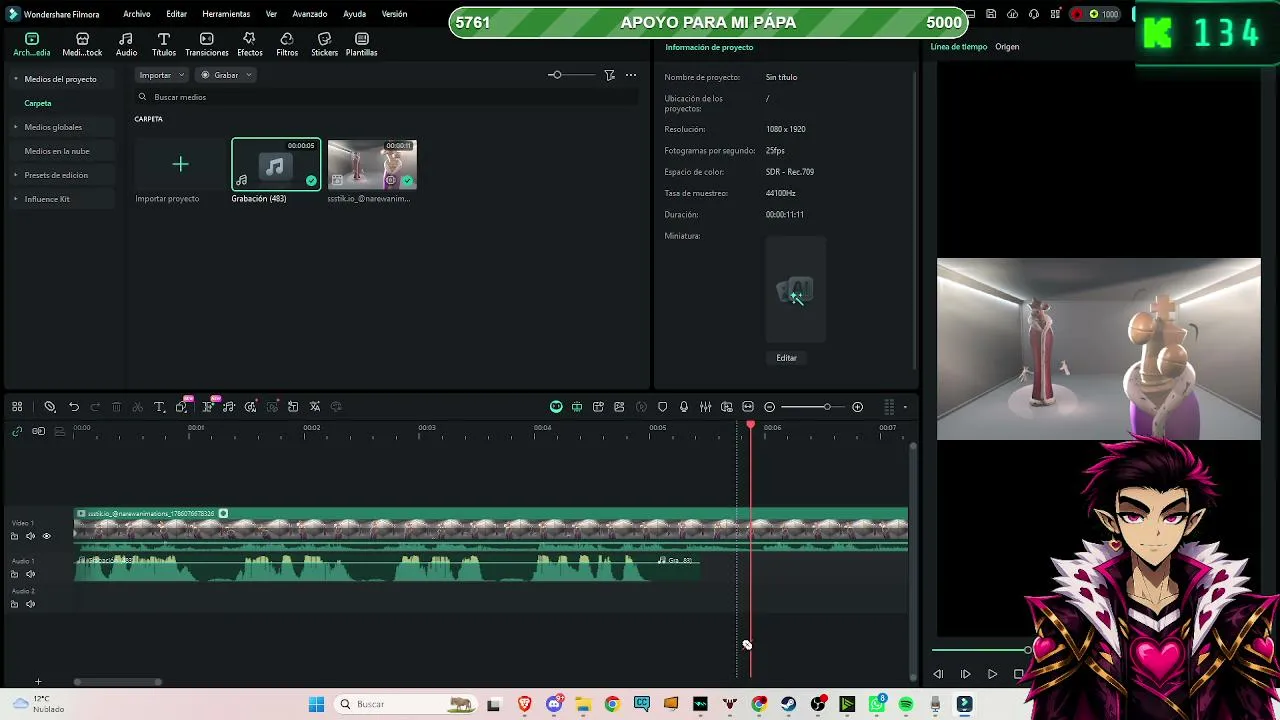
Task: Toggle the timeline auto-link chain icon
Action: [17, 431]
